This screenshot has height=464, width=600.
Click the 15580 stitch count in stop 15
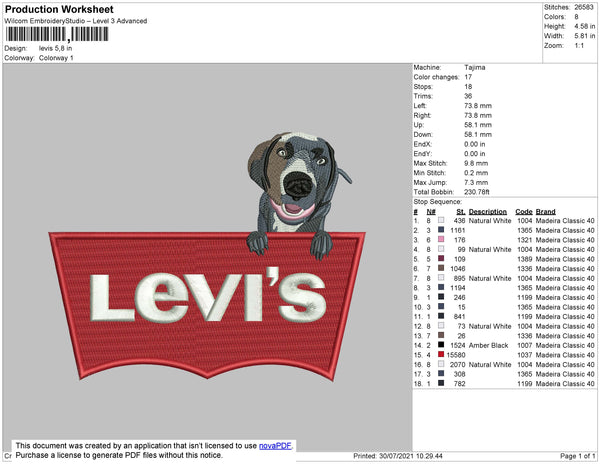point(456,355)
